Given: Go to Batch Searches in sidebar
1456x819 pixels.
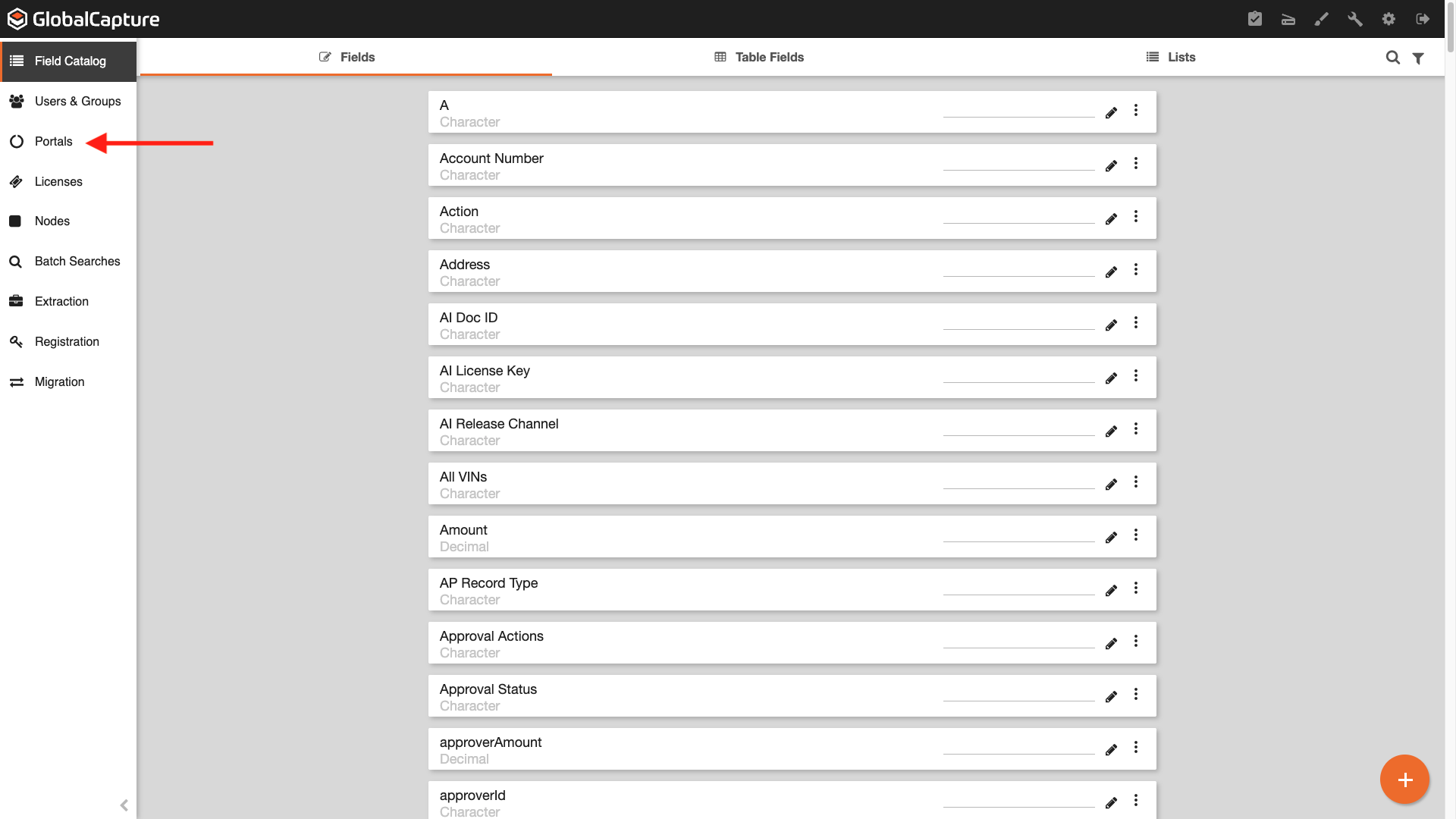Looking at the screenshot, I should click(77, 262).
